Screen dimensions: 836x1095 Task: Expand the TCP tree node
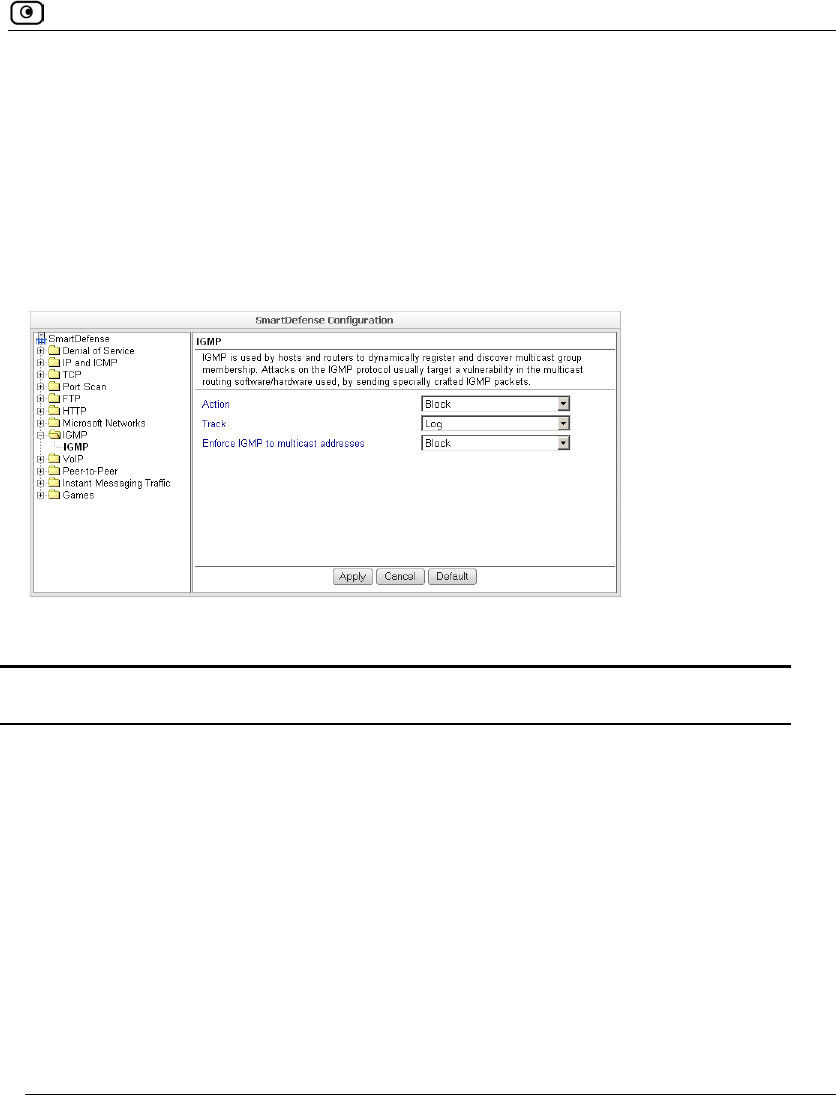tap(41, 374)
